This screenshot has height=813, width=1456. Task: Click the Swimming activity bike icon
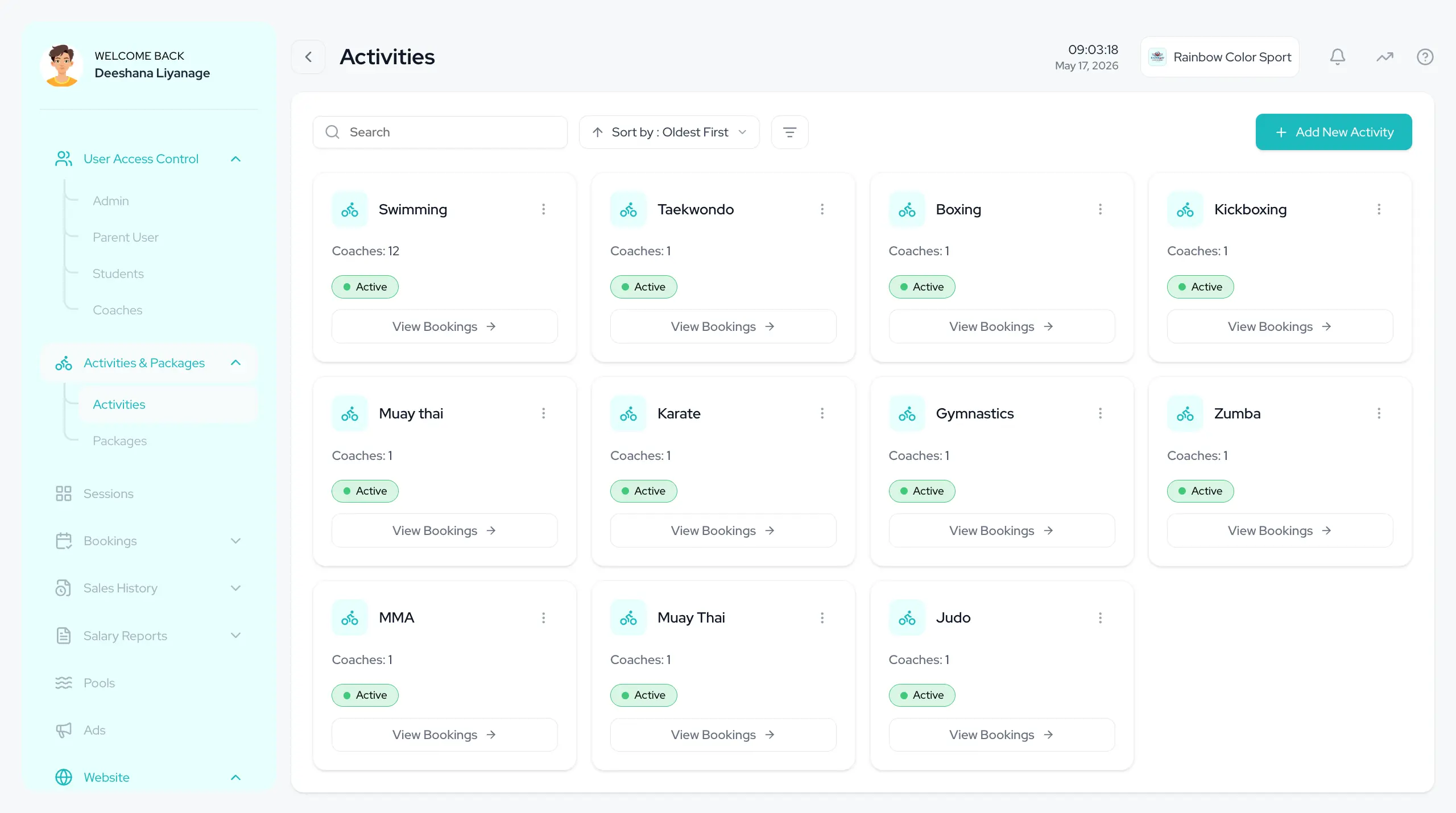point(350,210)
